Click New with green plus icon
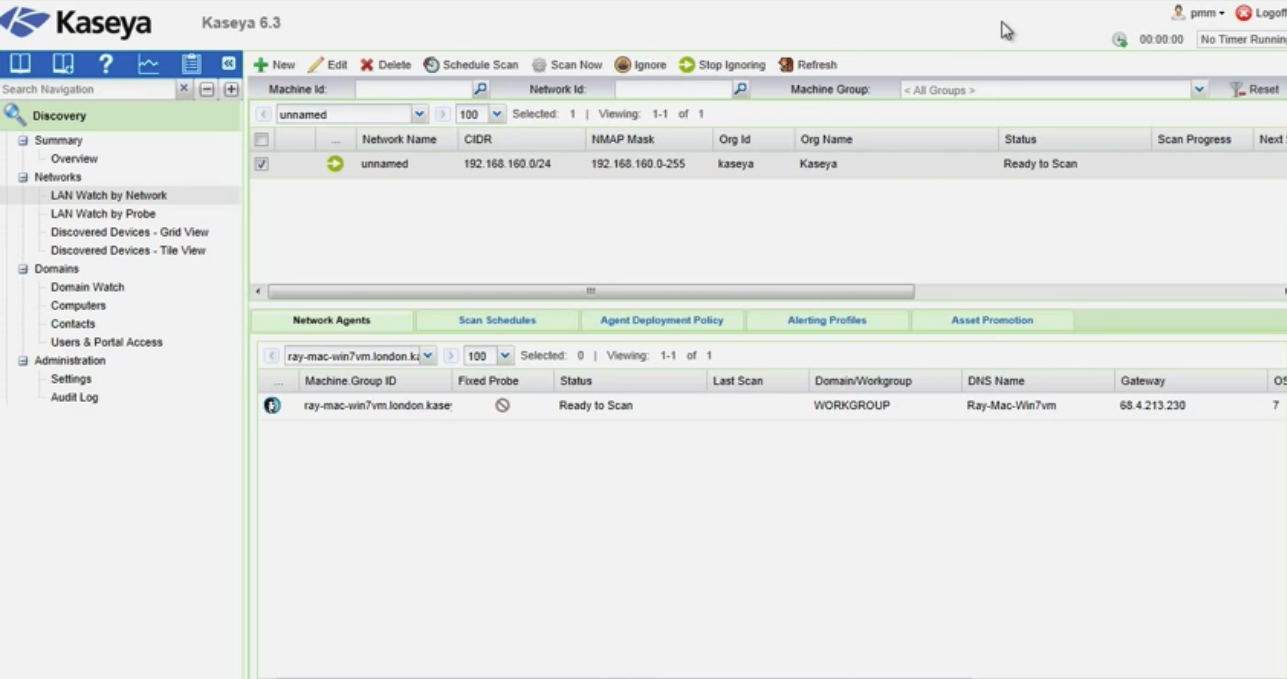 (274, 65)
